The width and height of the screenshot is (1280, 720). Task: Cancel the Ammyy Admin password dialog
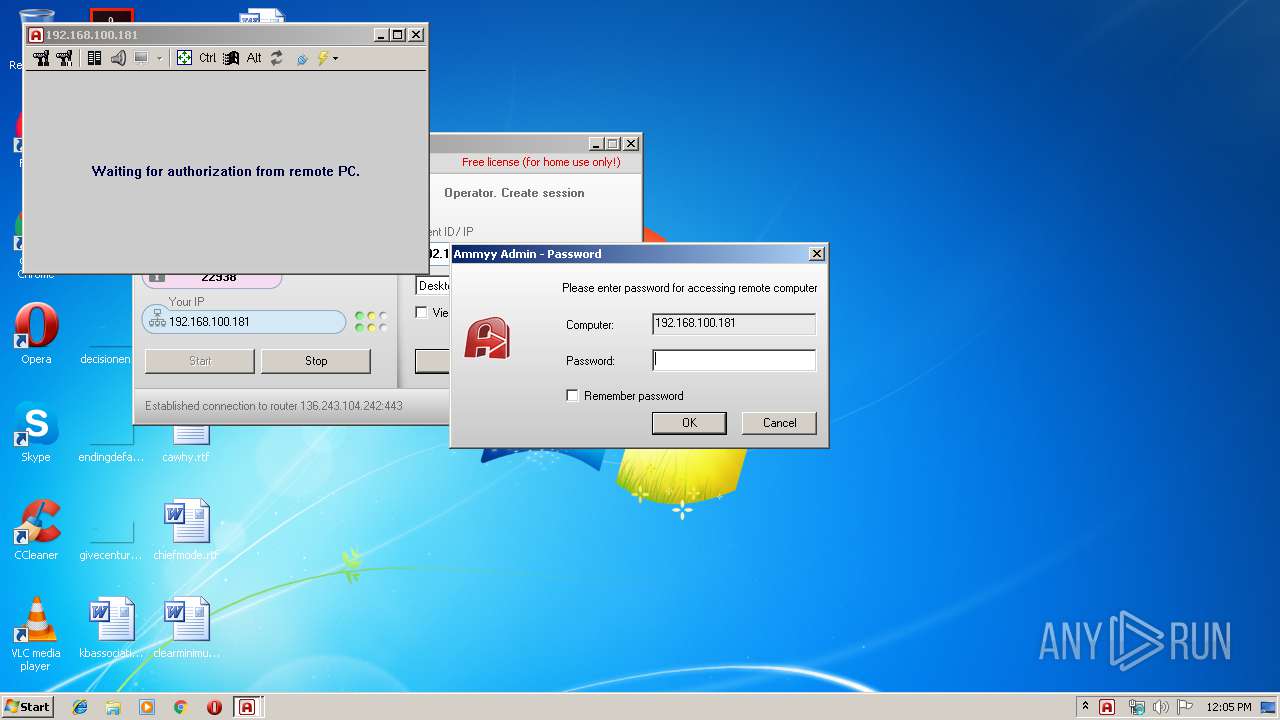(x=779, y=423)
